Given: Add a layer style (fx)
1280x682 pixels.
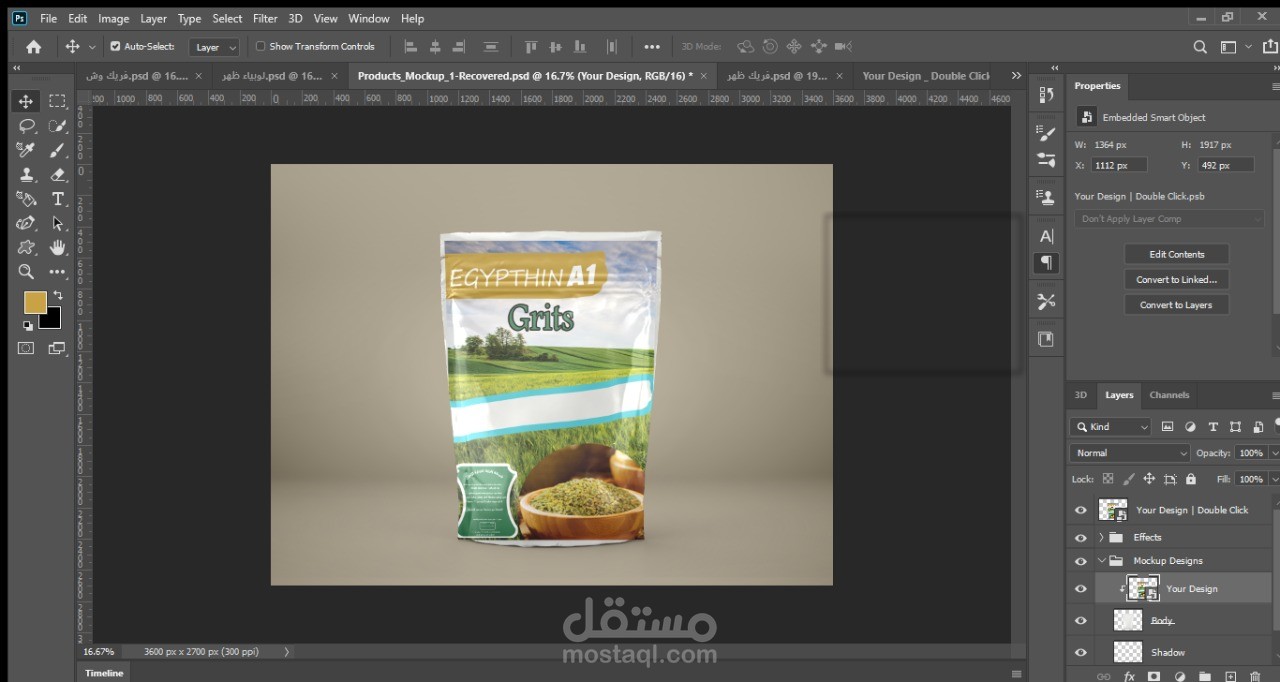Looking at the screenshot, I should tap(1129, 677).
